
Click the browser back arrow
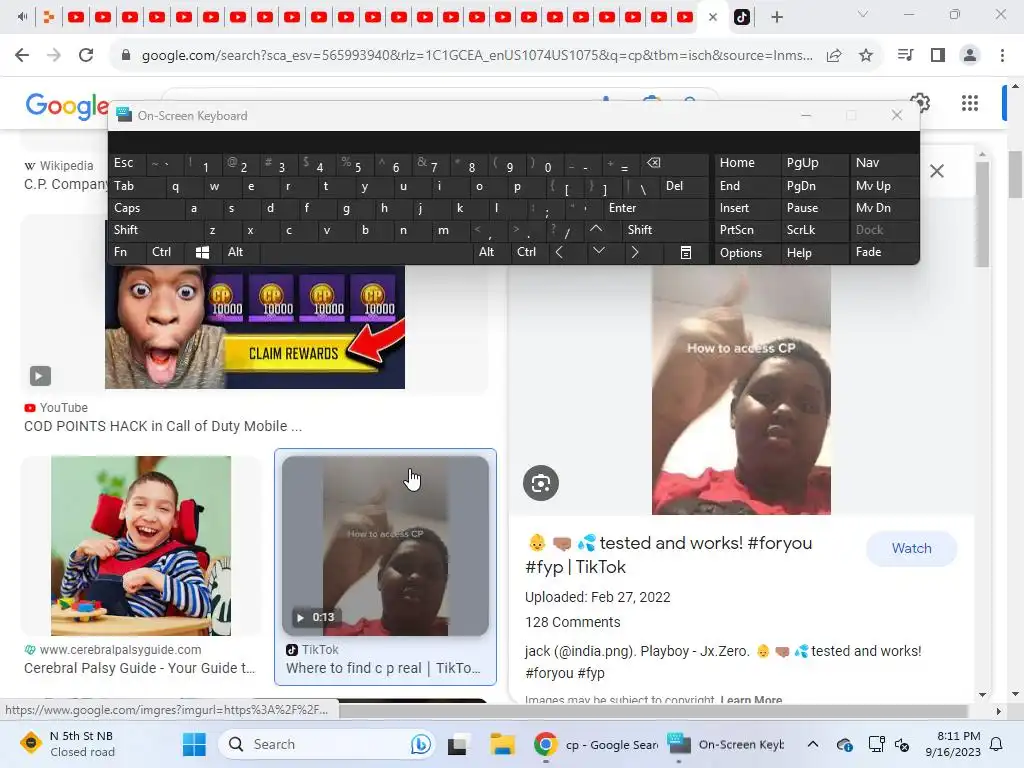pyautogui.click(x=22, y=56)
